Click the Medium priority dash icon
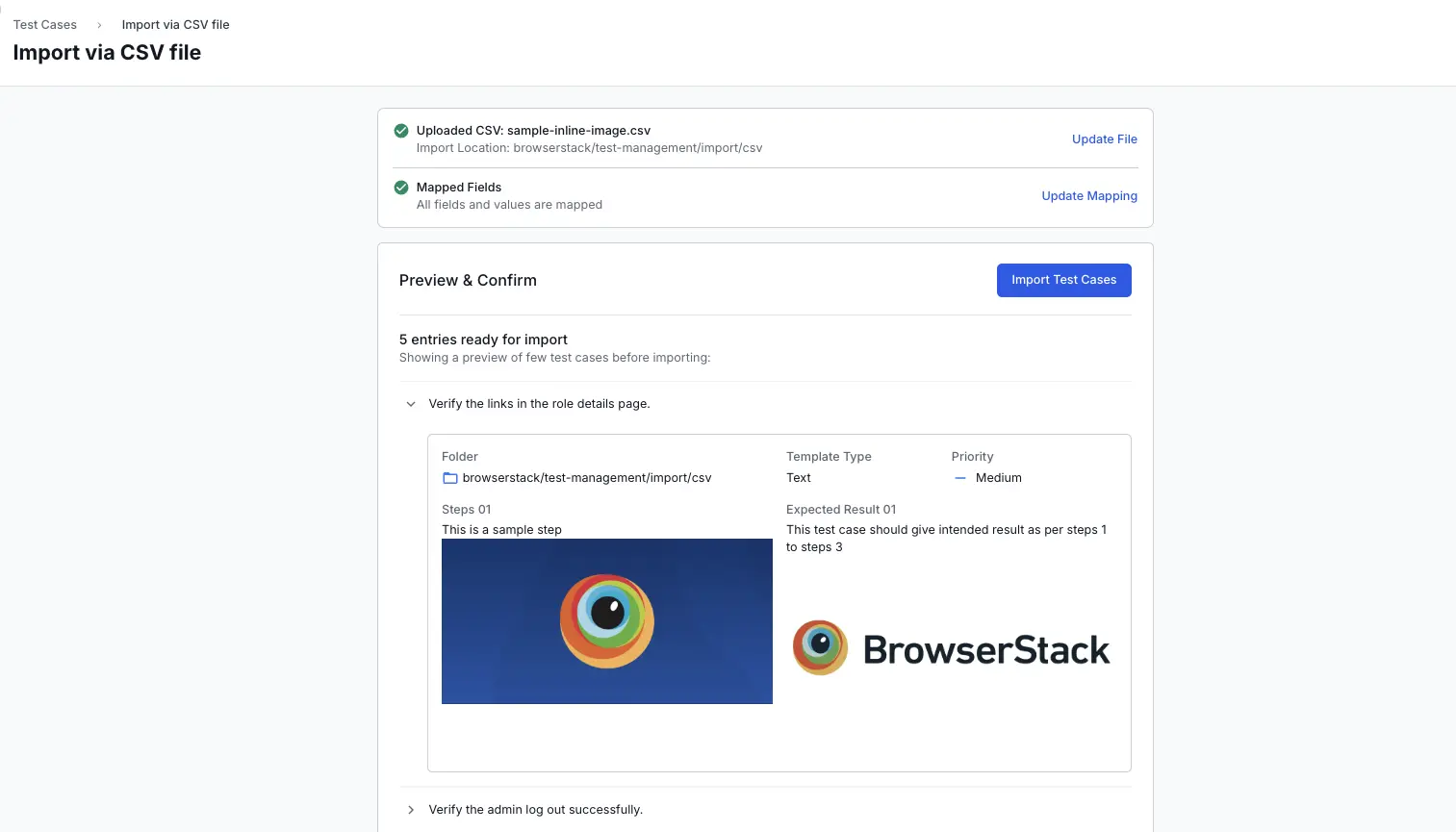The height and width of the screenshot is (832, 1456). point(959,478)
